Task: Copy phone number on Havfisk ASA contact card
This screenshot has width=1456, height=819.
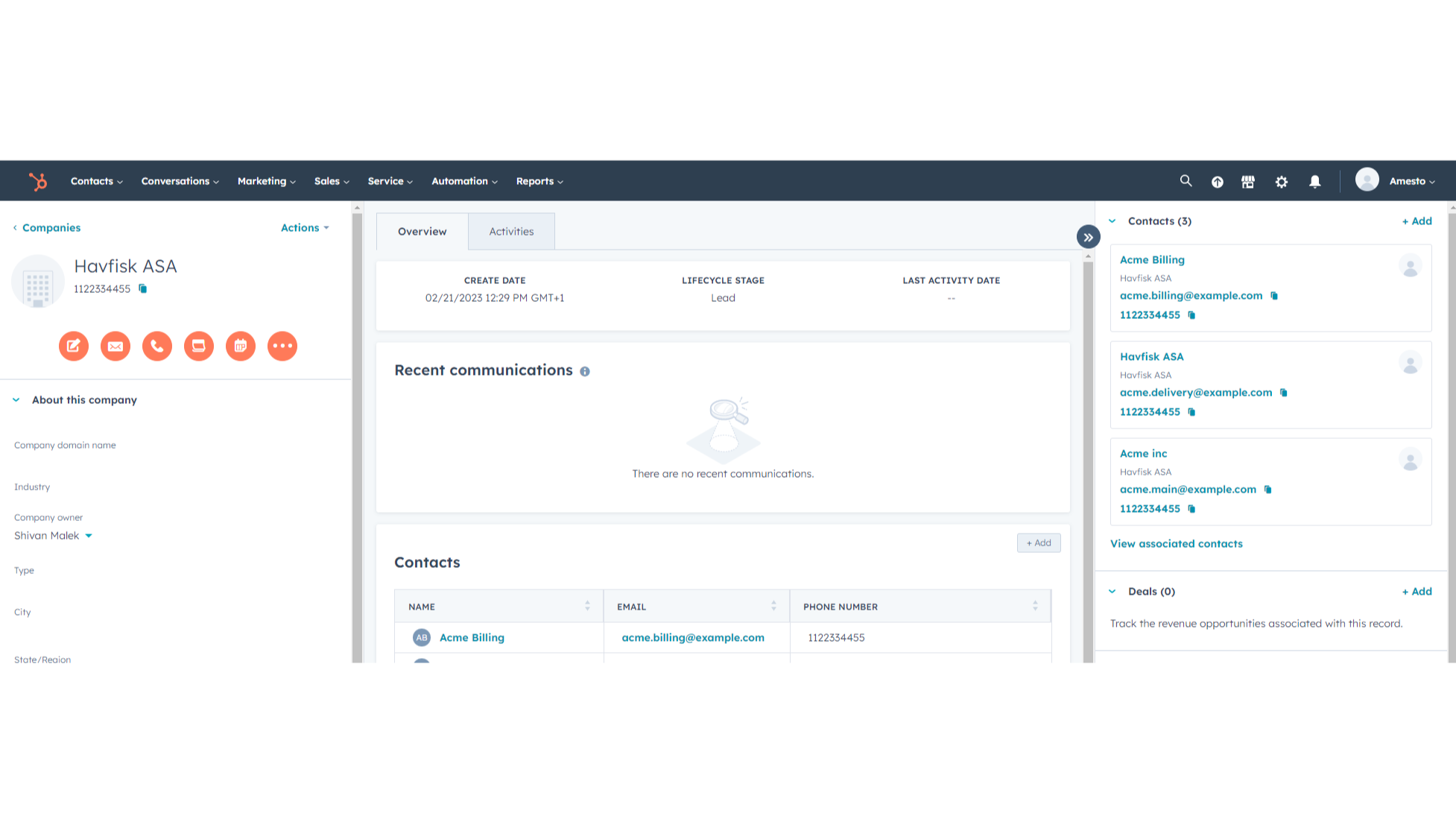Action: click(x=1191, y=412)
